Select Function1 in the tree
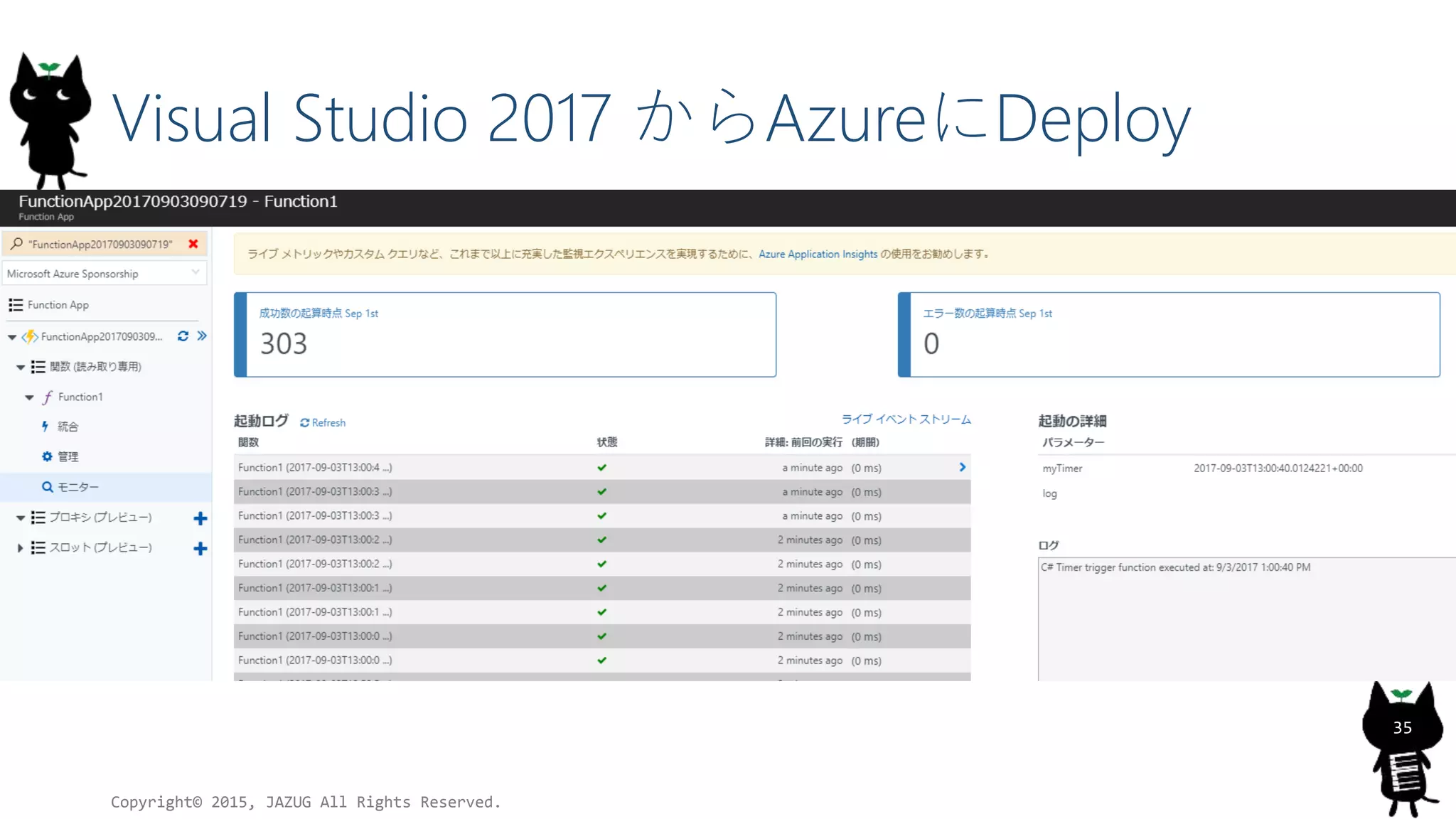This screenshot has width=1456, height=819. pos(80,397)
